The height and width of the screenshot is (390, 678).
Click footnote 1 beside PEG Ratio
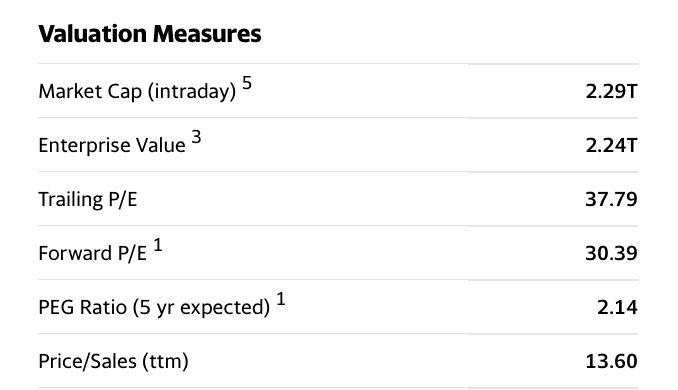coord(281,299)
